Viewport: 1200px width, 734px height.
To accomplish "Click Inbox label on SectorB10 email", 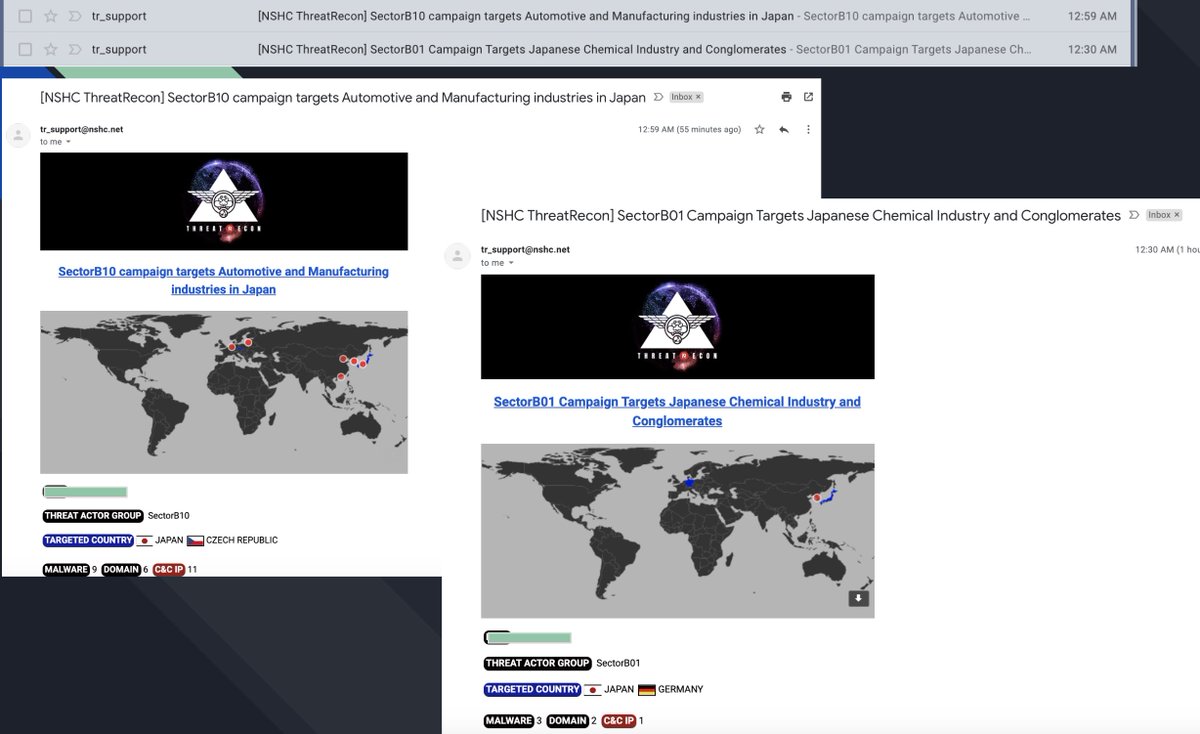I will click(682, 97).
